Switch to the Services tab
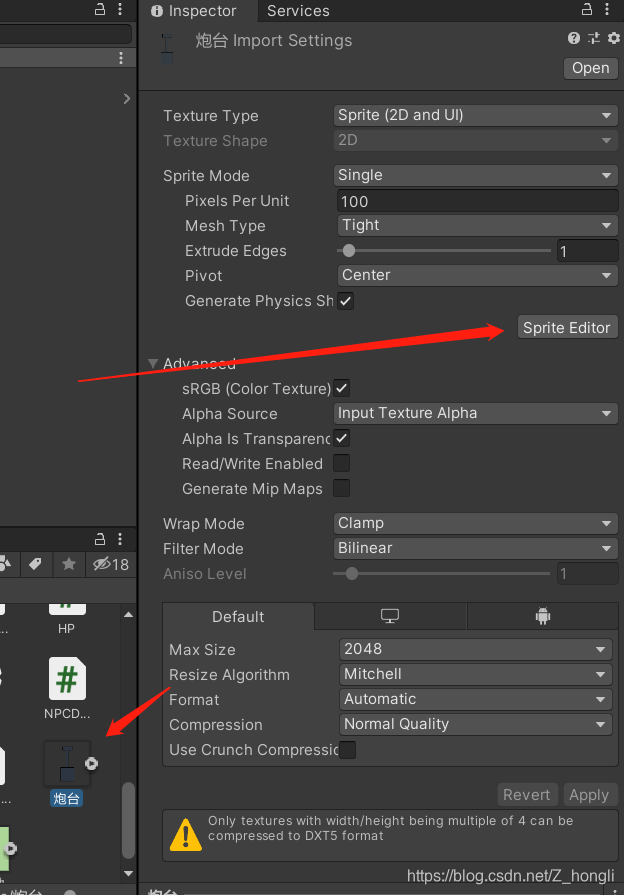Image resolution: width=624 pixels, height=895 pixels. 298,11
